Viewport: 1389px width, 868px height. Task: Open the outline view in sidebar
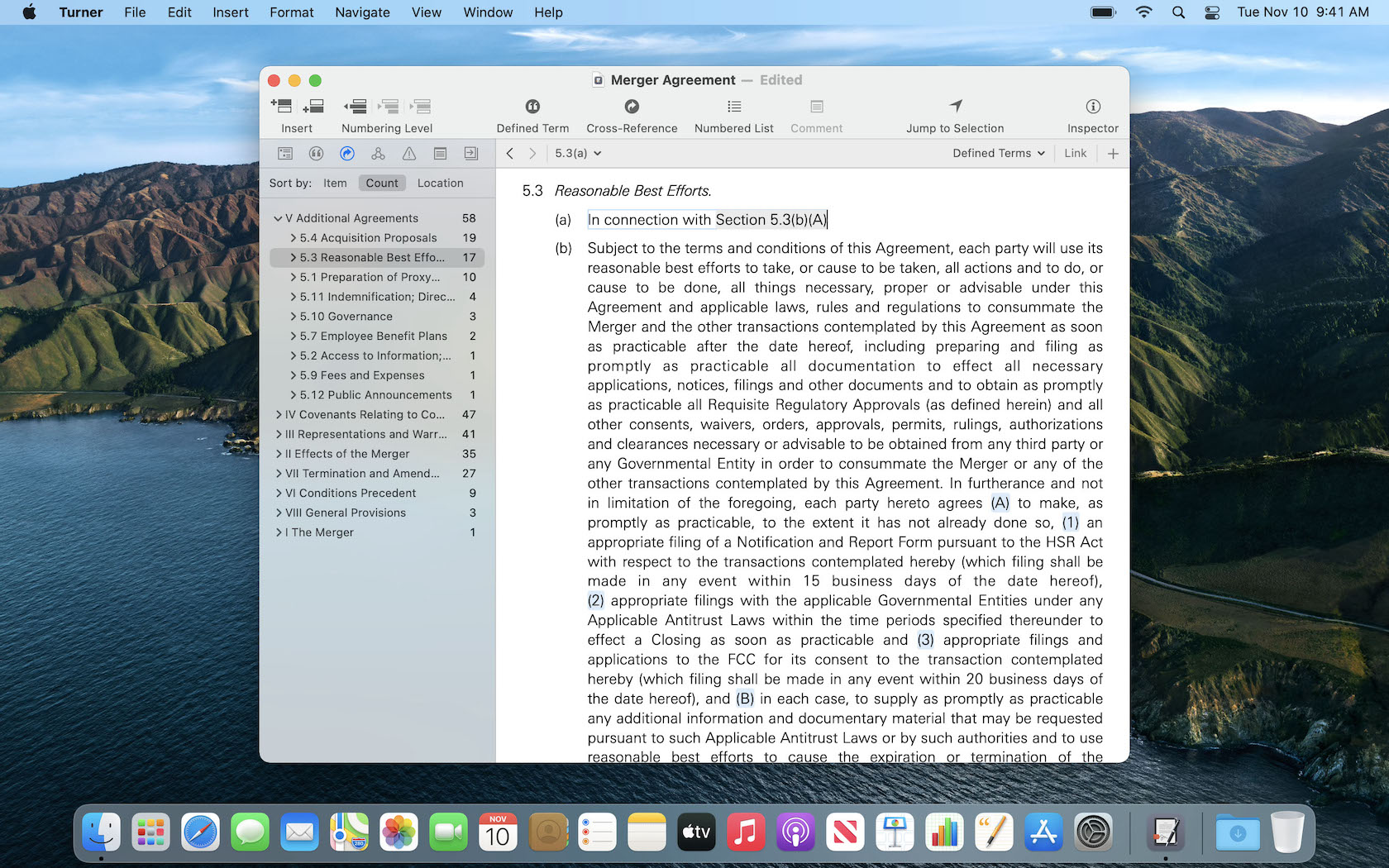(x=285, y=154)
